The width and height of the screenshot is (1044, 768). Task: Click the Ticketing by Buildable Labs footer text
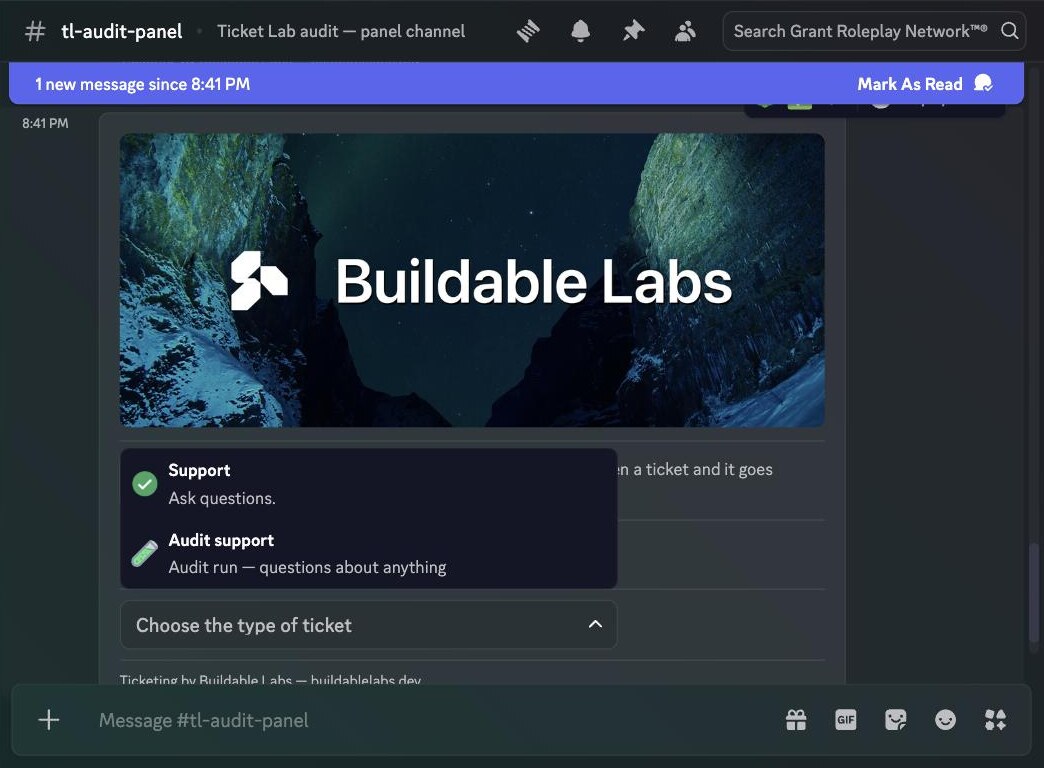coord(270,679)
